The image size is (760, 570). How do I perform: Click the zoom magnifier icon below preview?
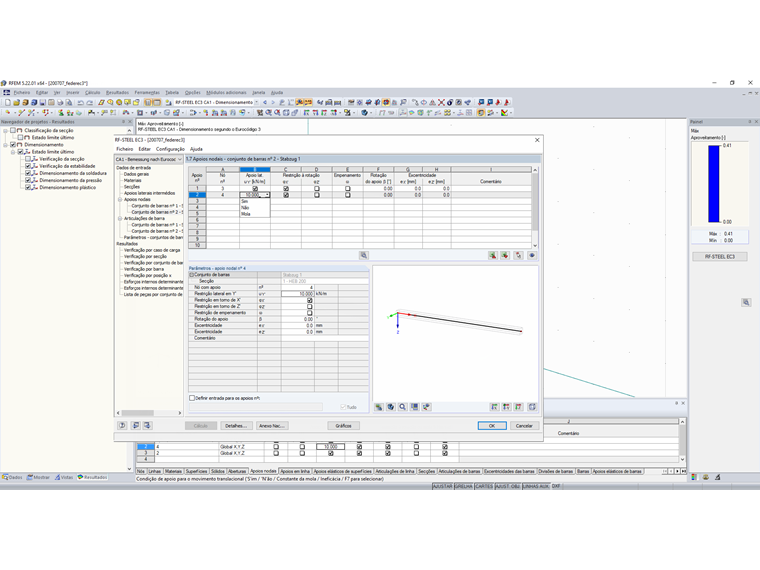pyautogui.click(x=402, y=407)
